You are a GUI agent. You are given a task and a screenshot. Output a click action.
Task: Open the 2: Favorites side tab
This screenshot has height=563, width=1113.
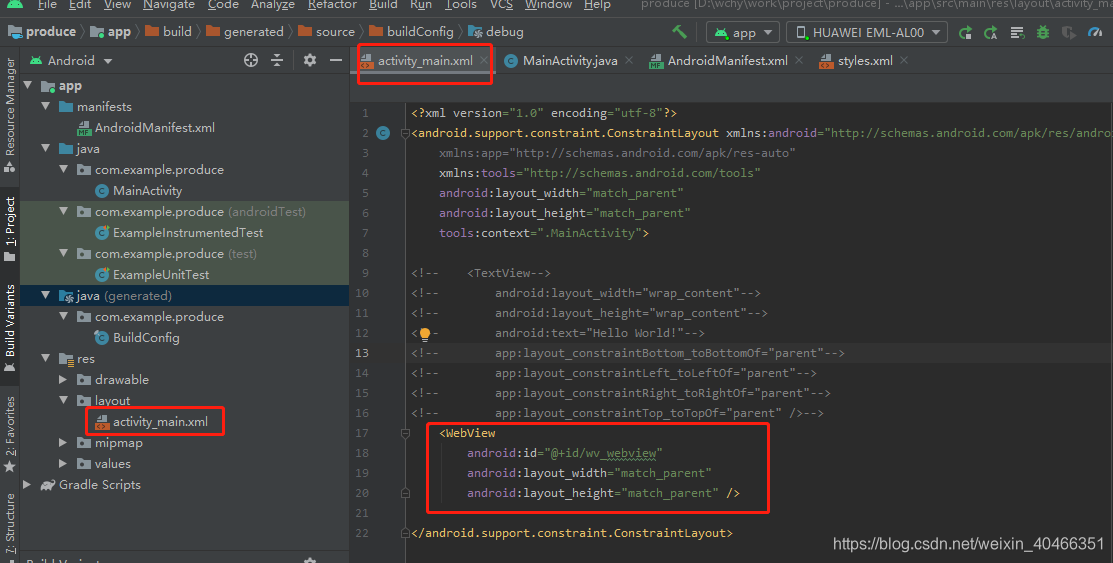[x=10, y=433]
